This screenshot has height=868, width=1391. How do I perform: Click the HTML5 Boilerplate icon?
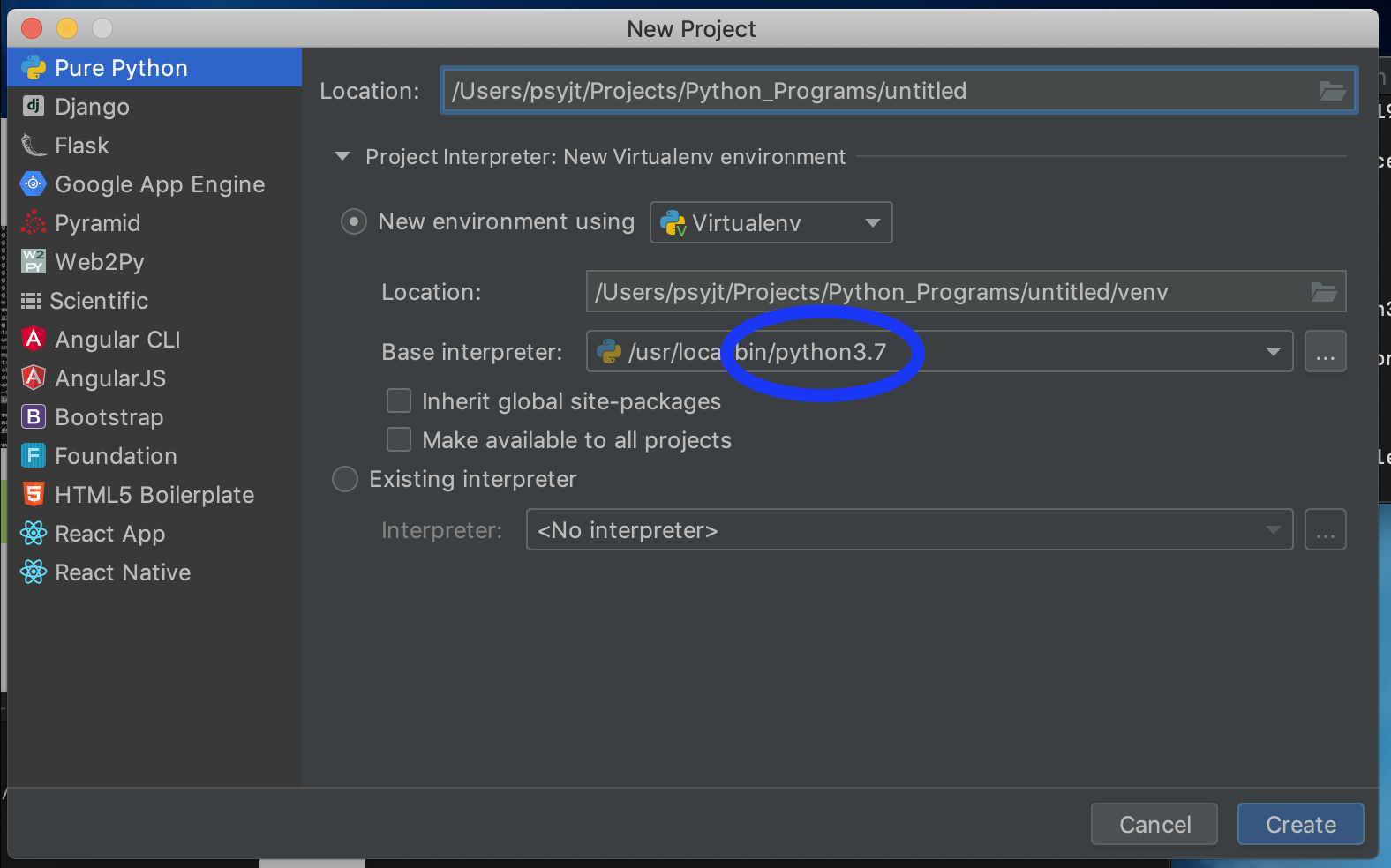click(33, 495)
